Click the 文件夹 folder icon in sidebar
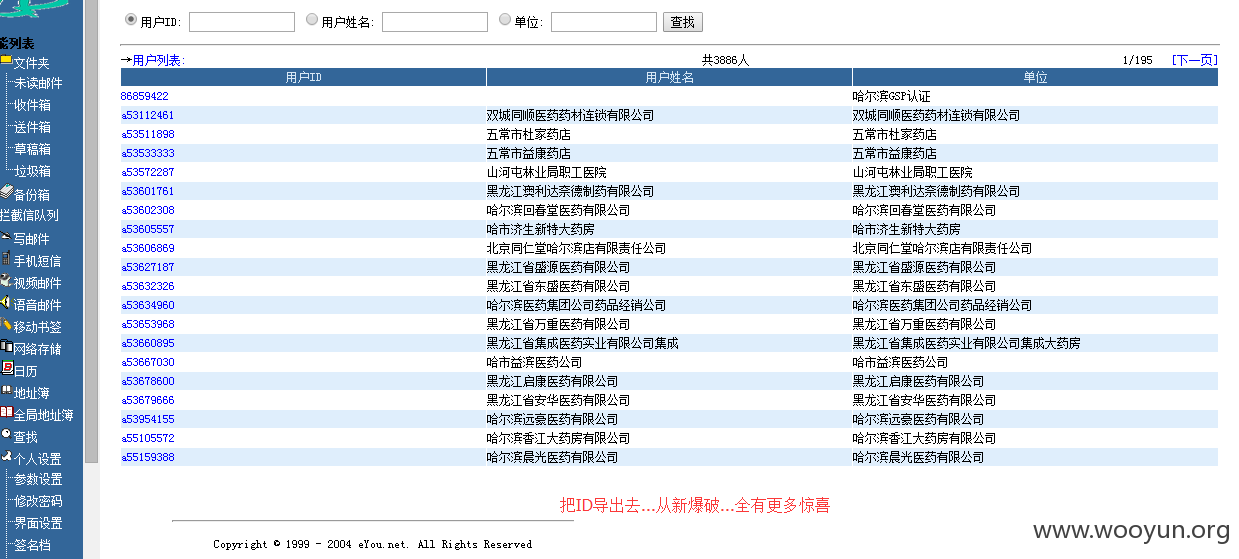Screen dimensions: 1239x559 tap(6, 62)
